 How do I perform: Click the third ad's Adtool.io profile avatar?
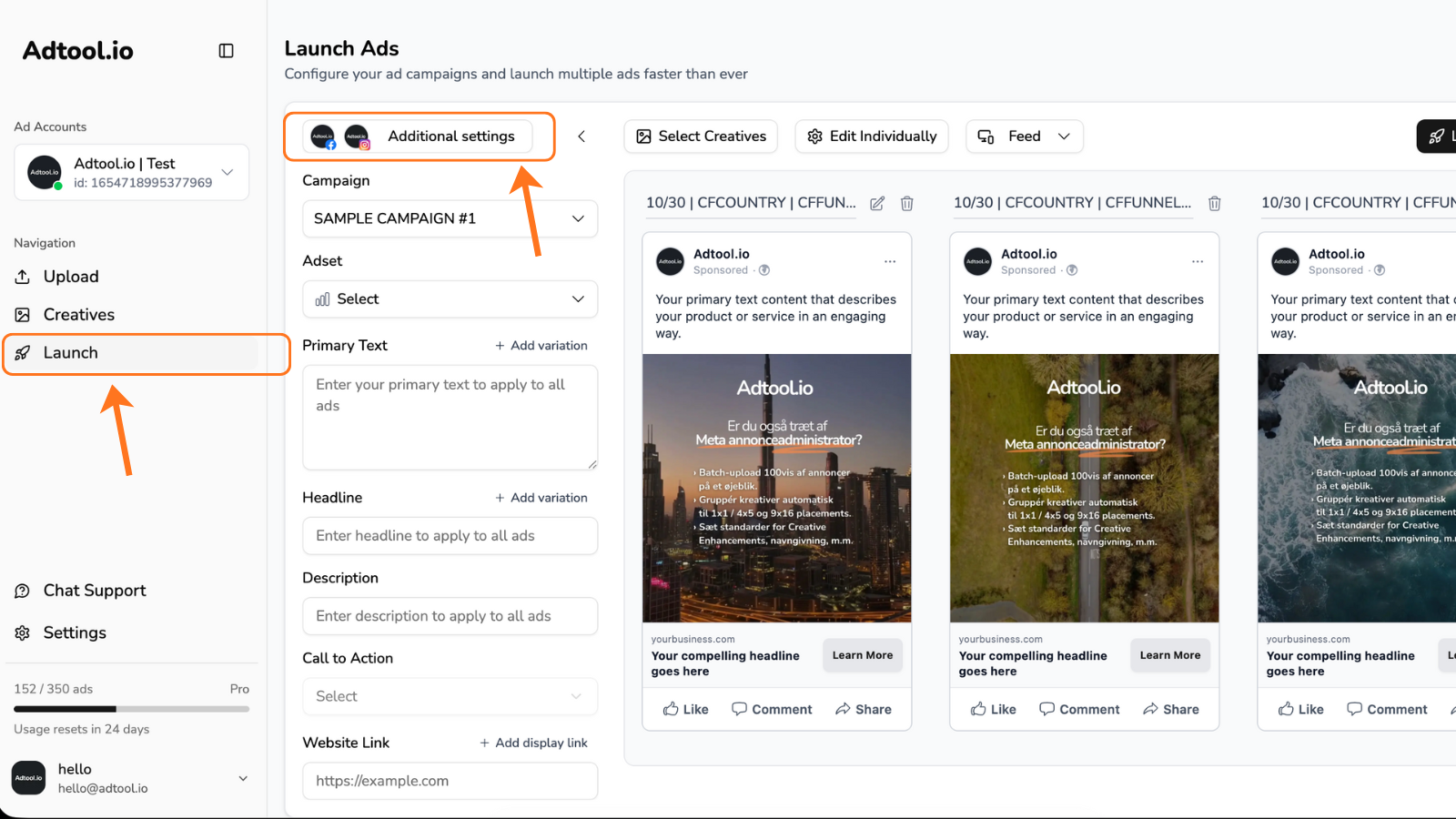click(x=1286, y=262)
